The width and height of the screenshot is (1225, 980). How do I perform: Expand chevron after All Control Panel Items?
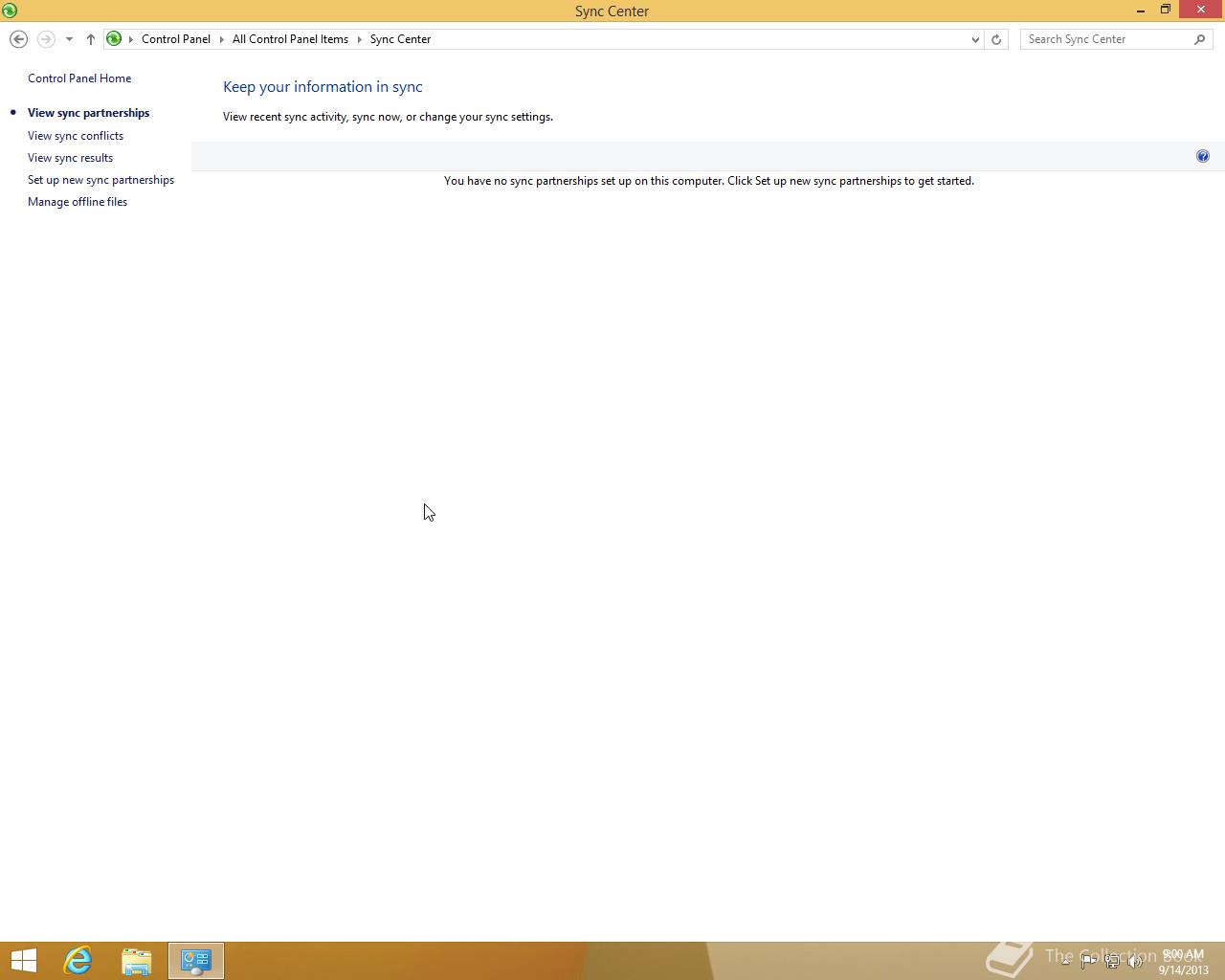pos(360,39)
